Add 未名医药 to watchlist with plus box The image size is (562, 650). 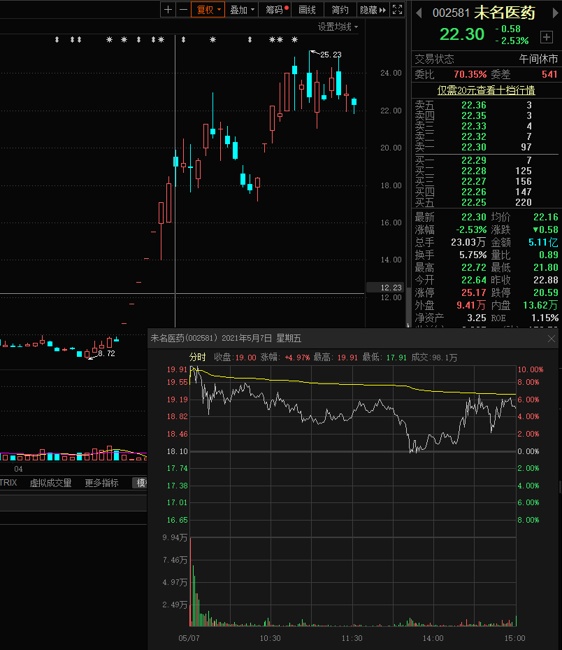pos(546,37)
